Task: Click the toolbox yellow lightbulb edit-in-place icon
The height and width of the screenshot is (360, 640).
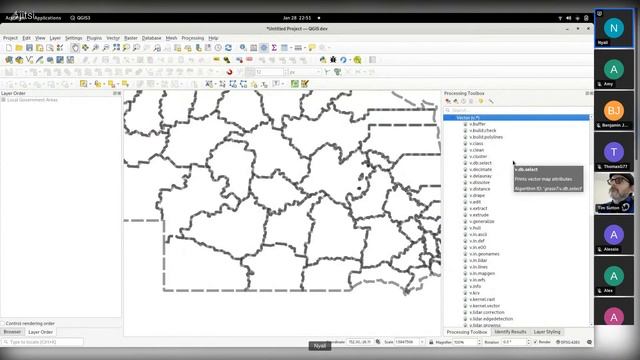Action: click(x=481, y=101)
